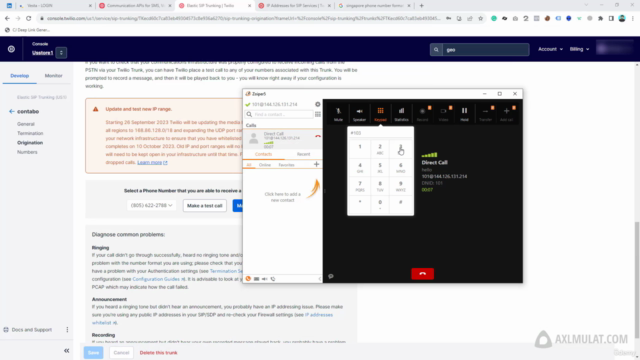Dial star key on keypad

(360, 204)
